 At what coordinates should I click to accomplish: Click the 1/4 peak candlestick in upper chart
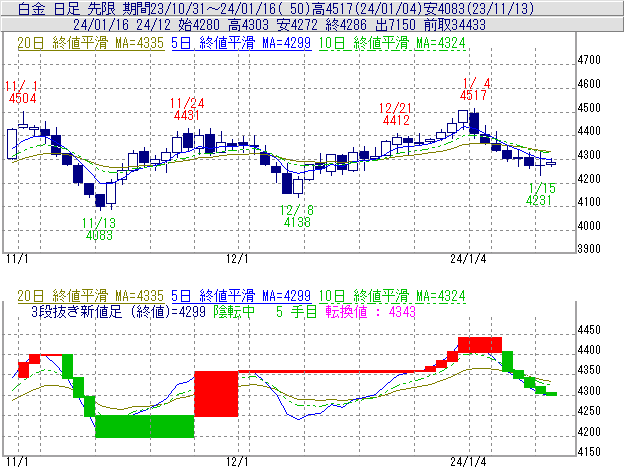coord(474,123)
